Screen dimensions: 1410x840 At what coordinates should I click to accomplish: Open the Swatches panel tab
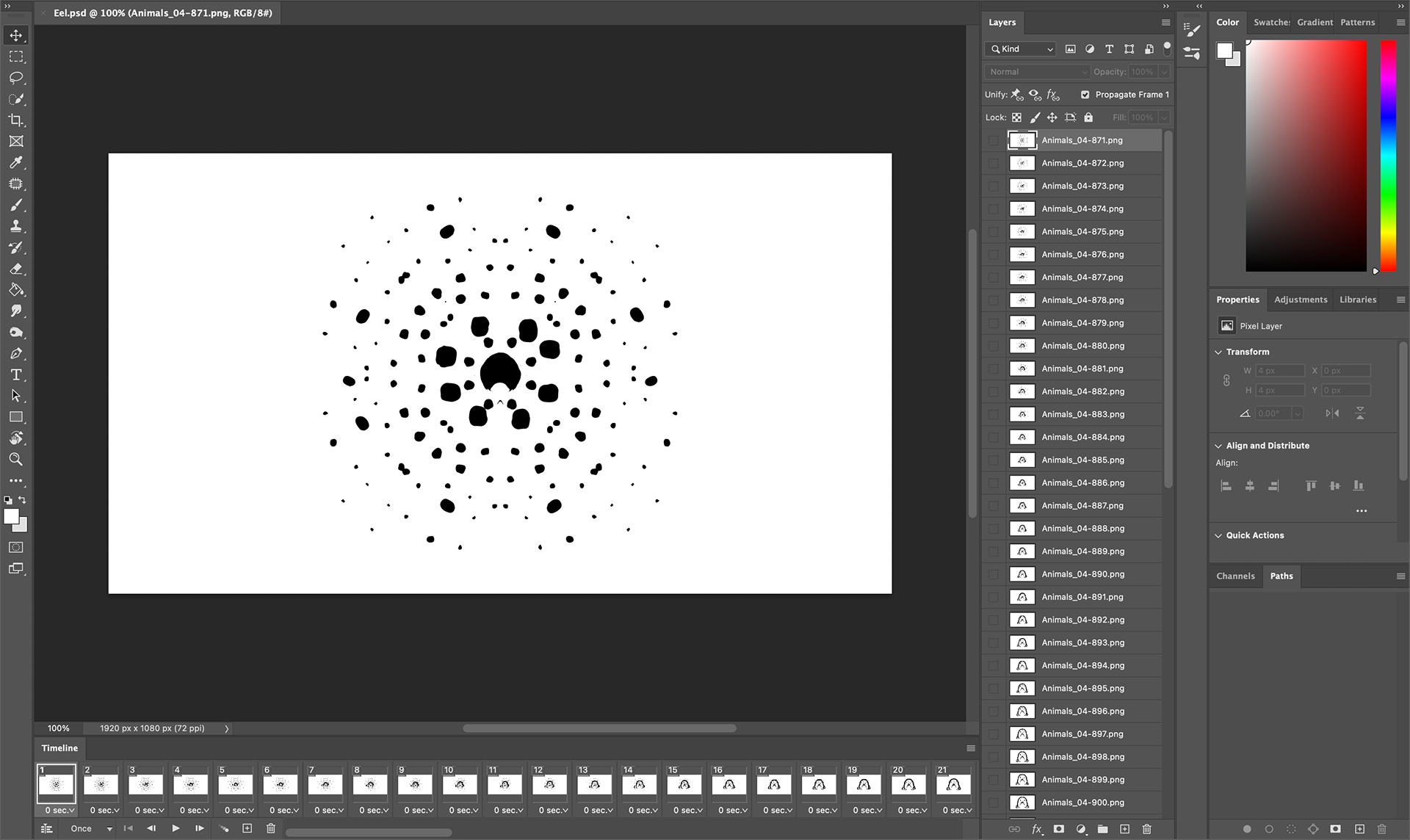coord(1271,23)
